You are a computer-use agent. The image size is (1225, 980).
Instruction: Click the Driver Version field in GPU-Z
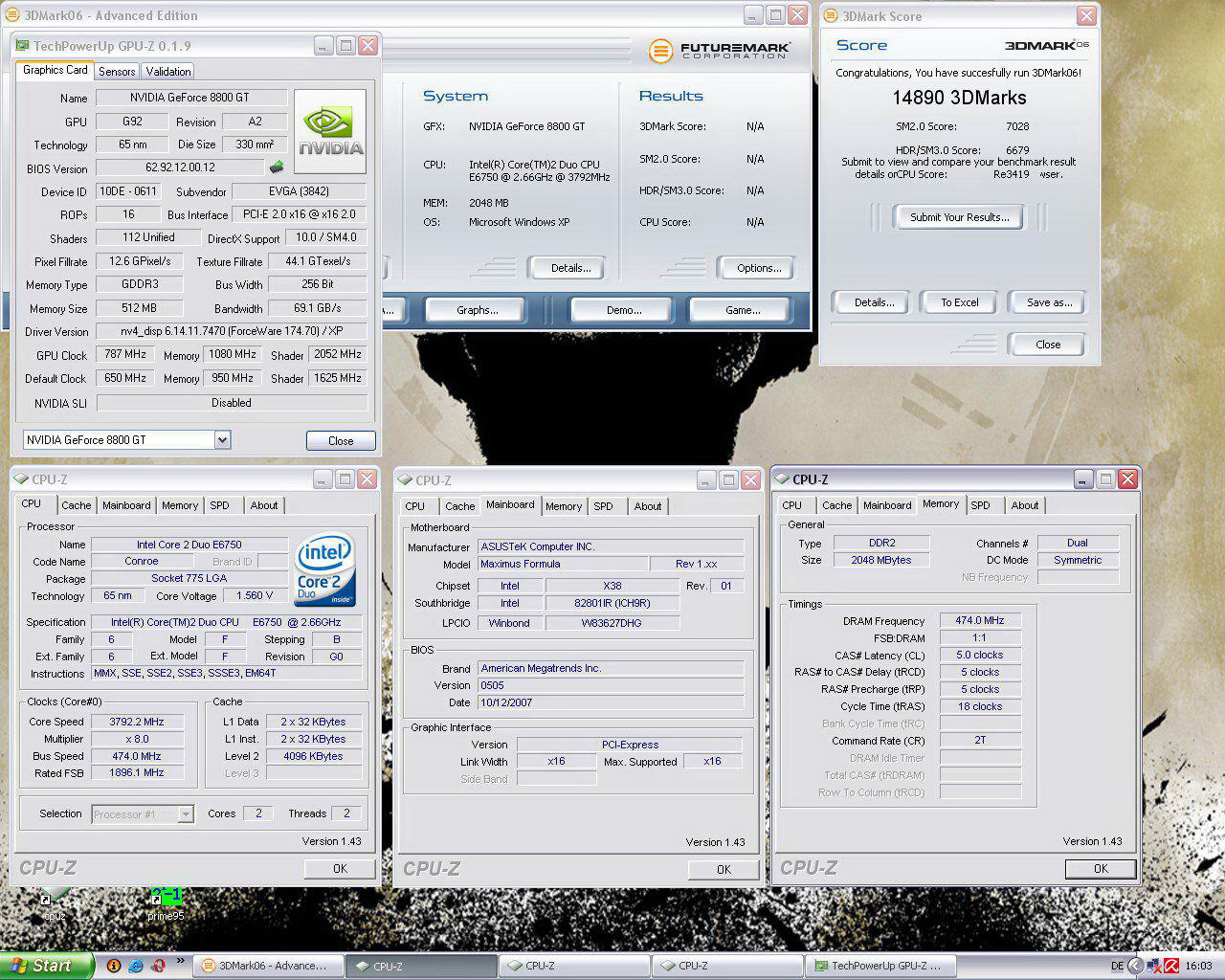(x=232, y=331)
